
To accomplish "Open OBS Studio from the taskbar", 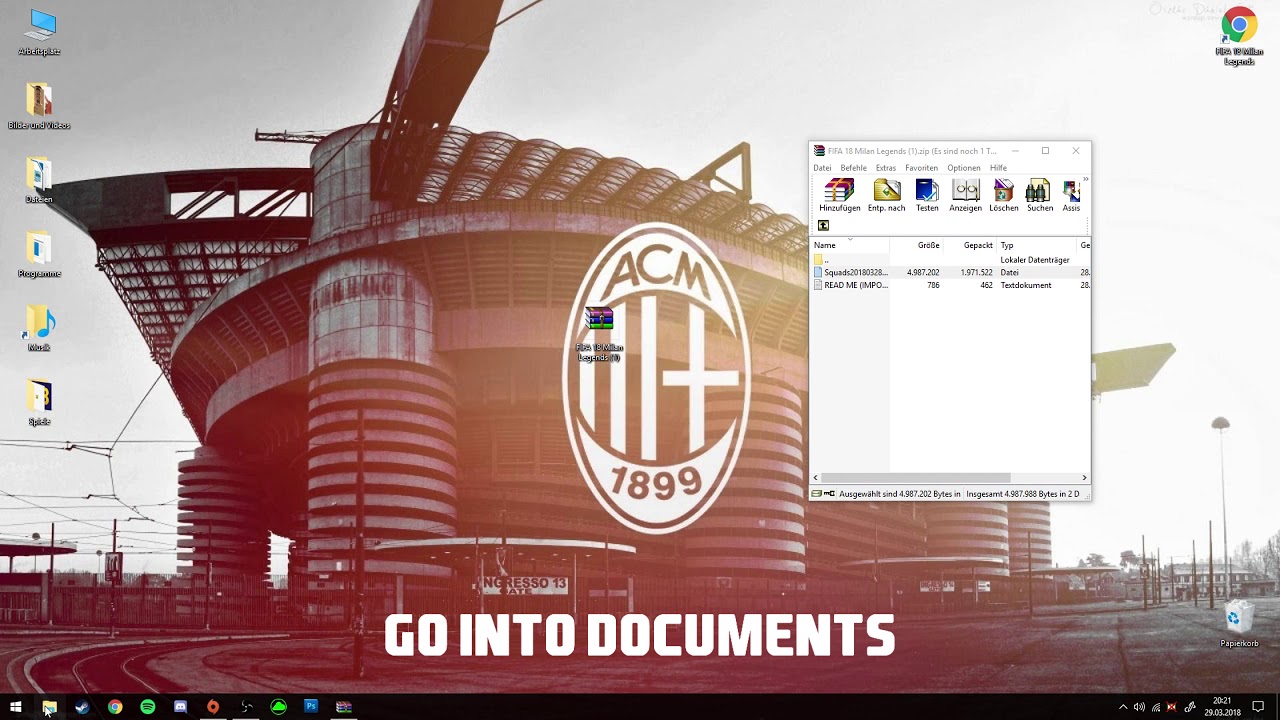I will coord(246,707).
